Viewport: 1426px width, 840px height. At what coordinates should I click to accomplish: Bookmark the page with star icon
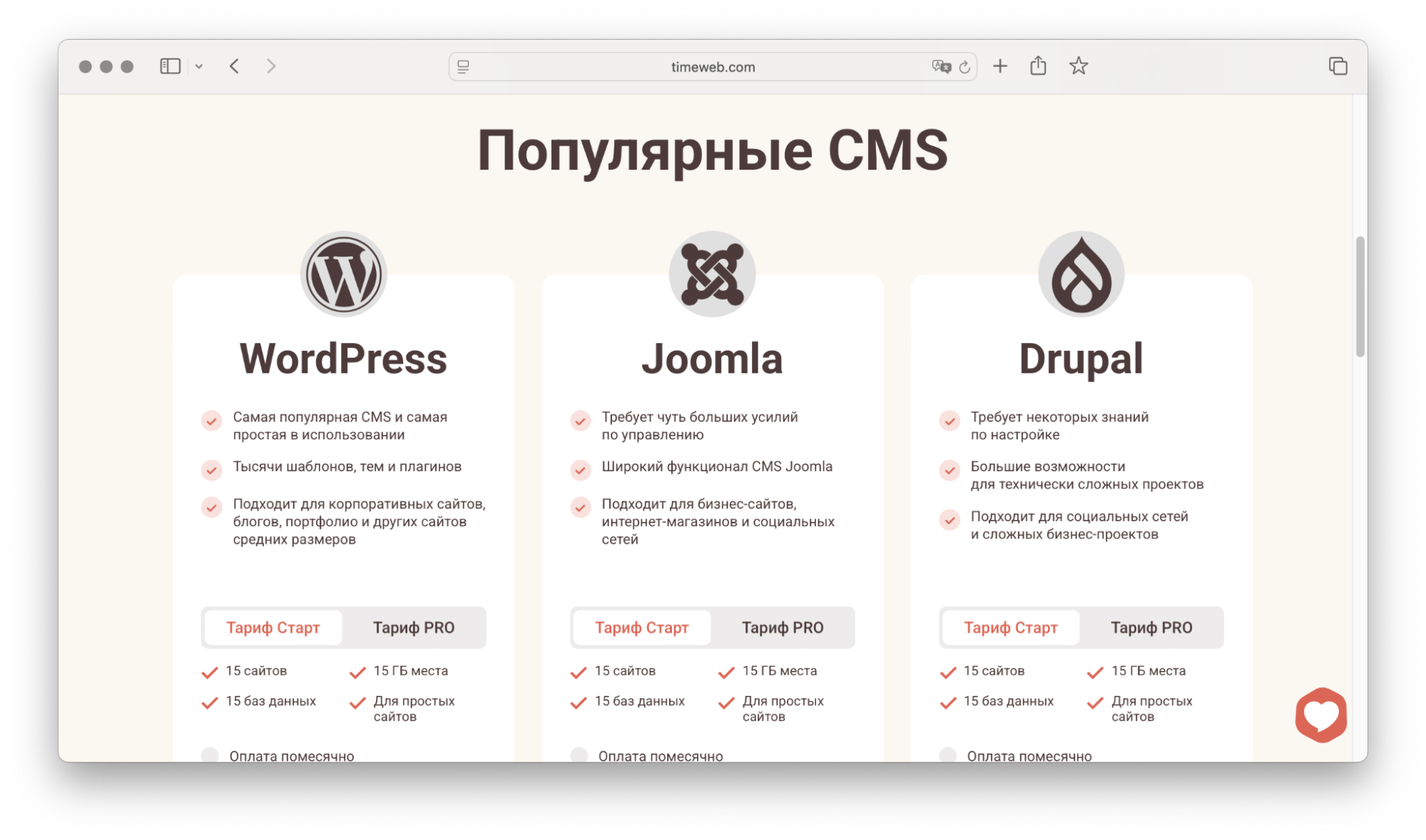(1079, 66)
